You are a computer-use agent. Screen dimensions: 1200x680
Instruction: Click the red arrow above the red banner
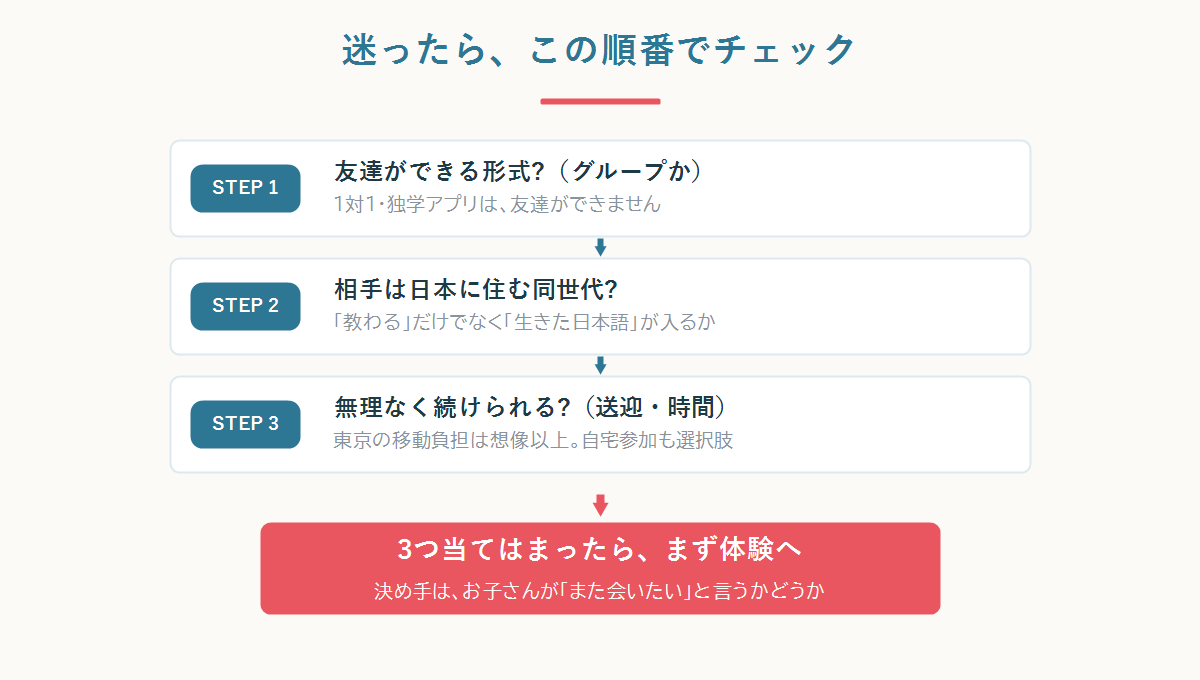tap(600, 505)
